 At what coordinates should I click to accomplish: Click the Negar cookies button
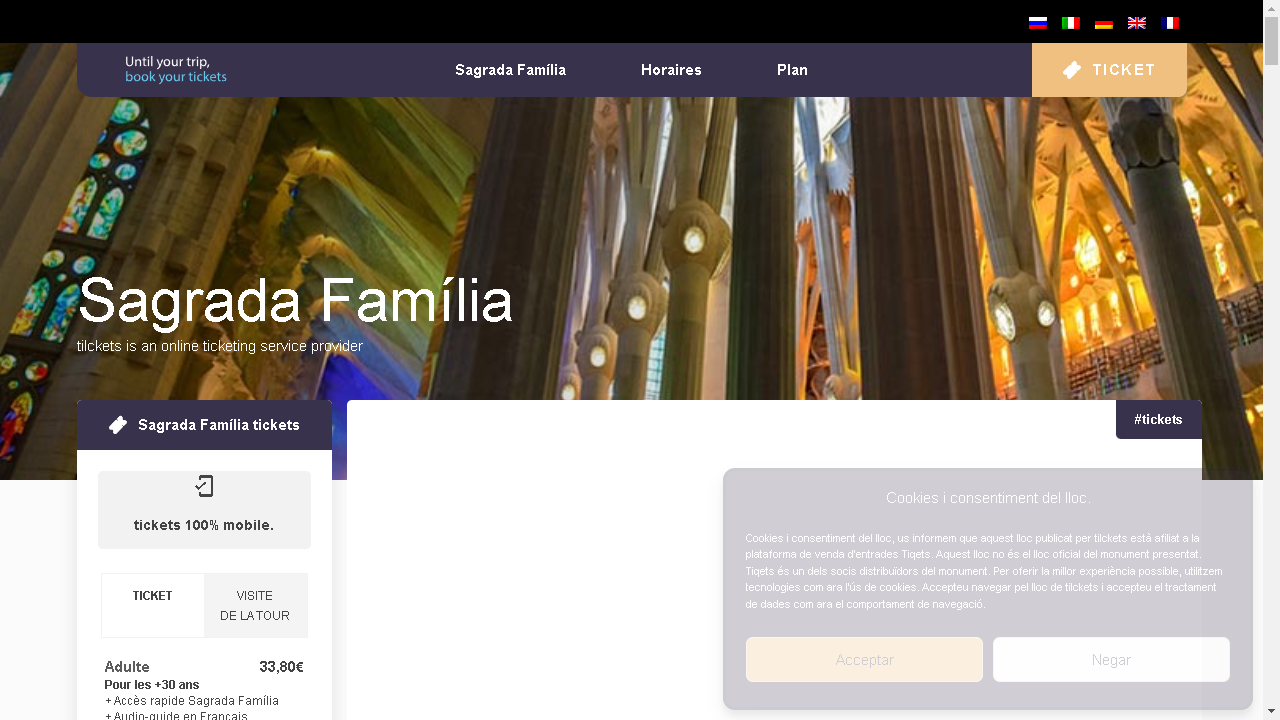pyautogui.click(x=1111, y=660)
